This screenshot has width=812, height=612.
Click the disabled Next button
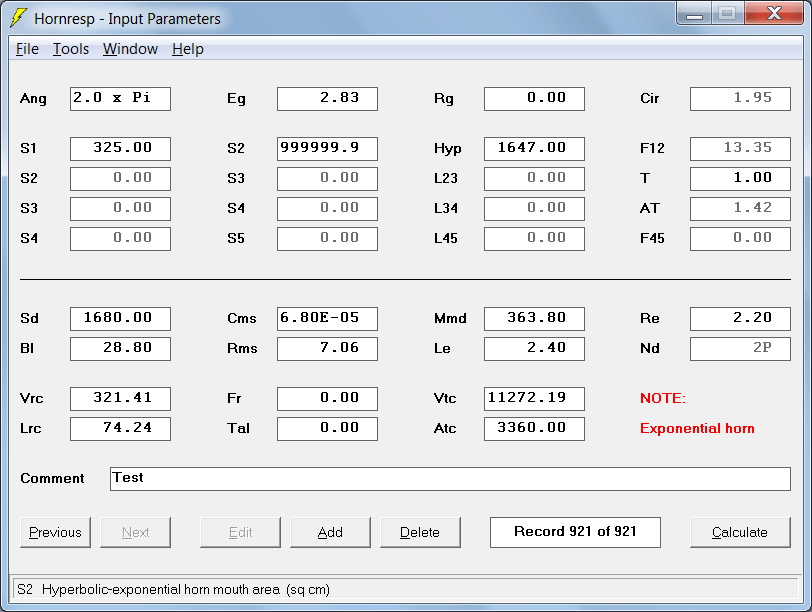pos(135,532)
